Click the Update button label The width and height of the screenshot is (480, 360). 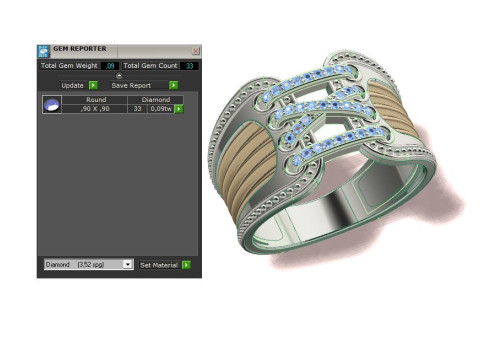(x=72, y=85)
